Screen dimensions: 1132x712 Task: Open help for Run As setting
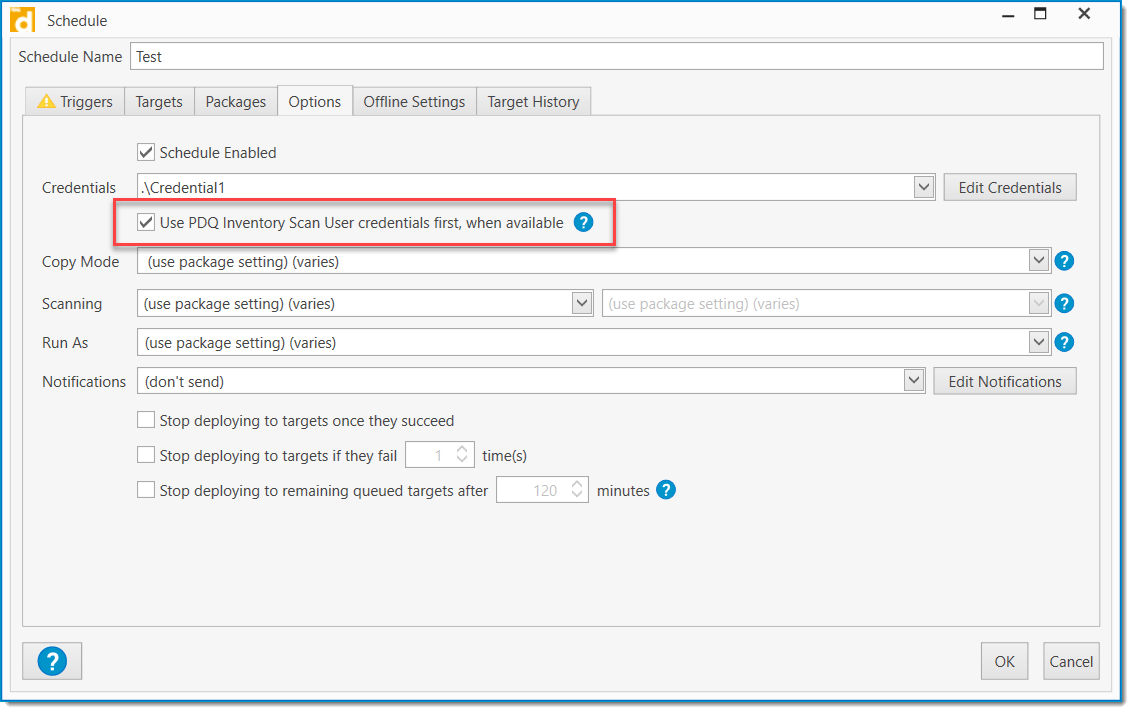1064,342
